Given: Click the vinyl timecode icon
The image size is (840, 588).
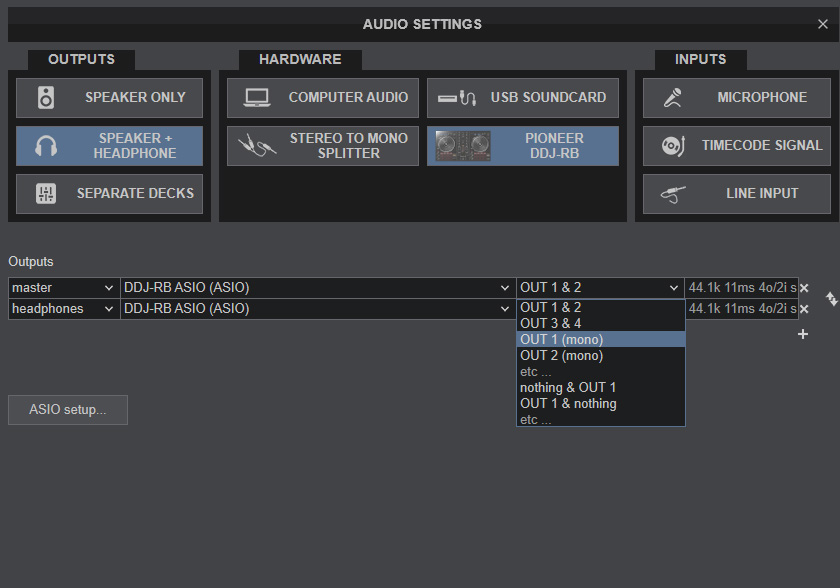Looking at the screenshot, I should [x=673, y=146].
